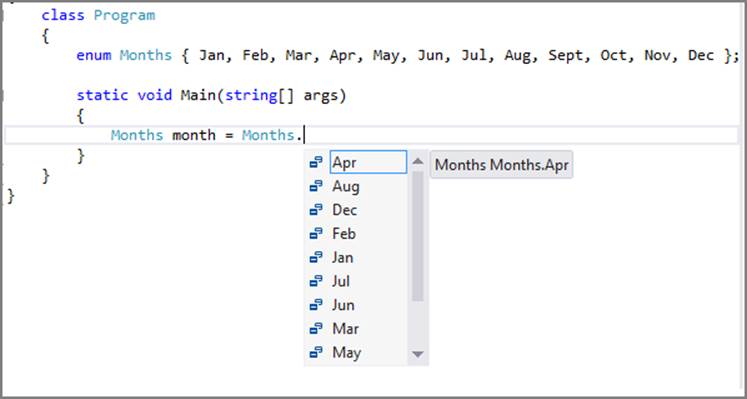Select Jun in the IntelliSense list

343,305
